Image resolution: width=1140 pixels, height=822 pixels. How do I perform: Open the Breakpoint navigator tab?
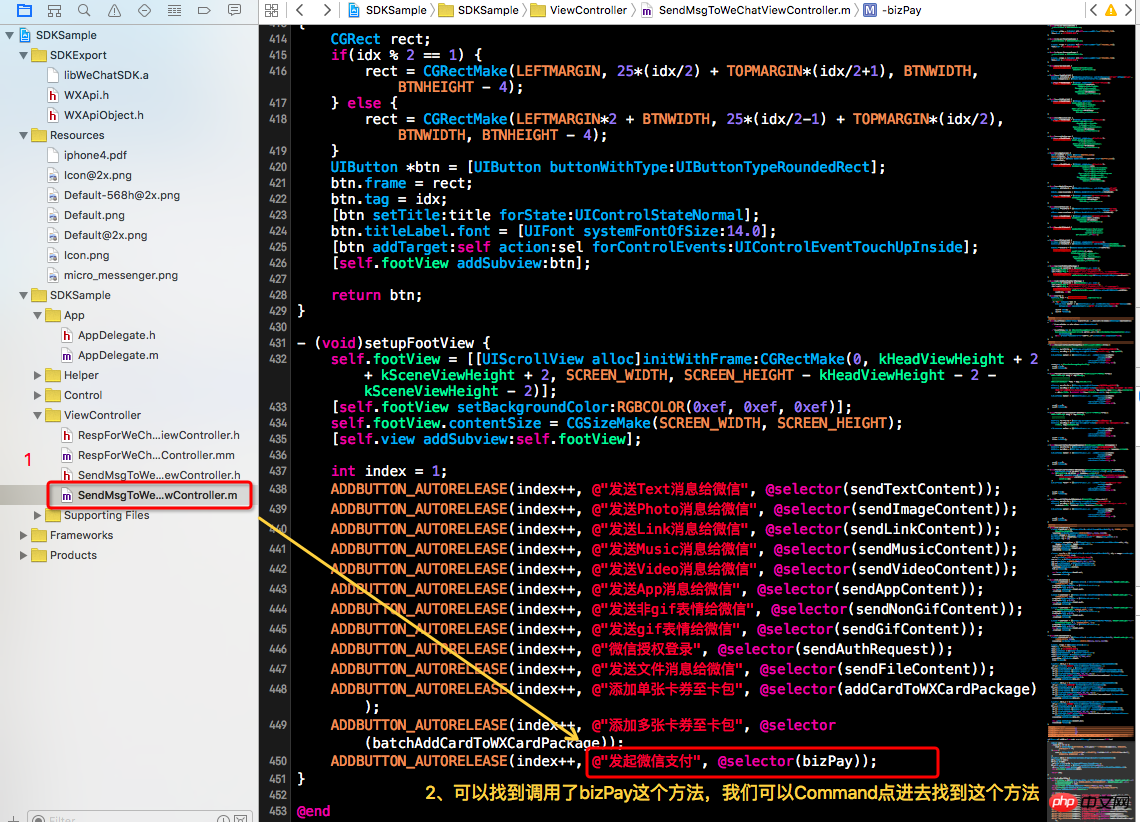click(204, 10)
